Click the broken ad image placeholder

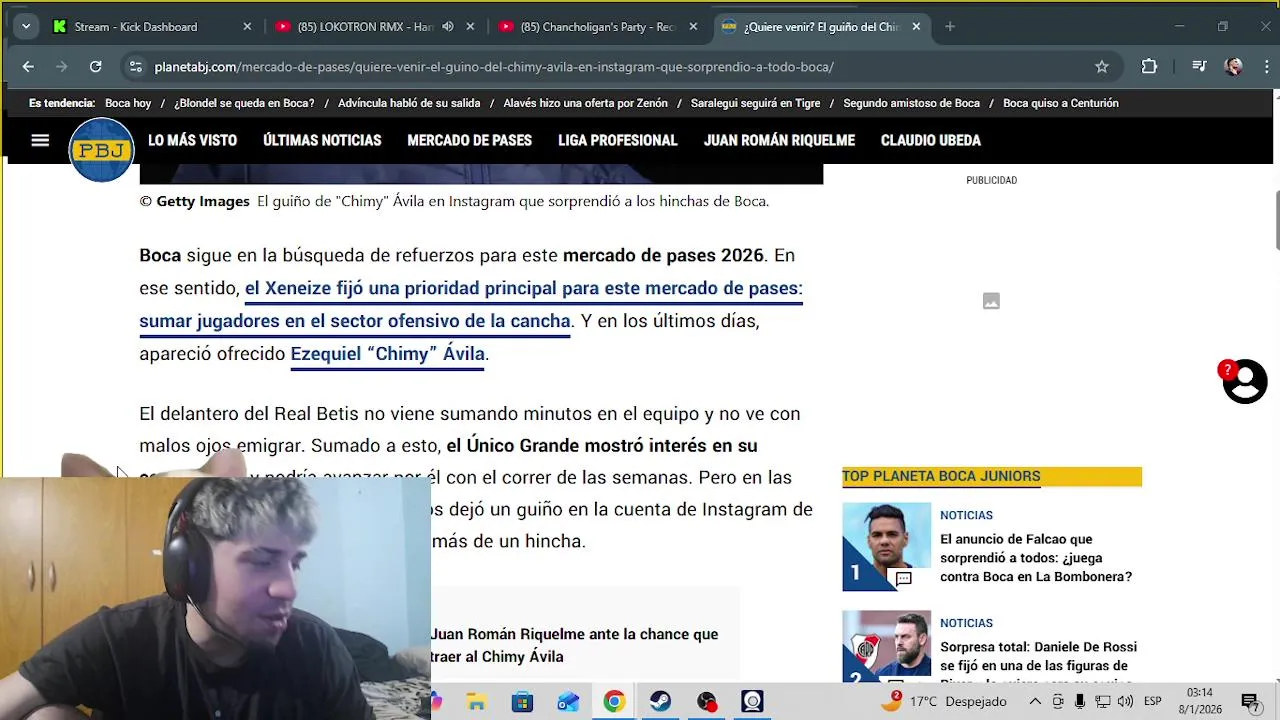tap(991, 301)
